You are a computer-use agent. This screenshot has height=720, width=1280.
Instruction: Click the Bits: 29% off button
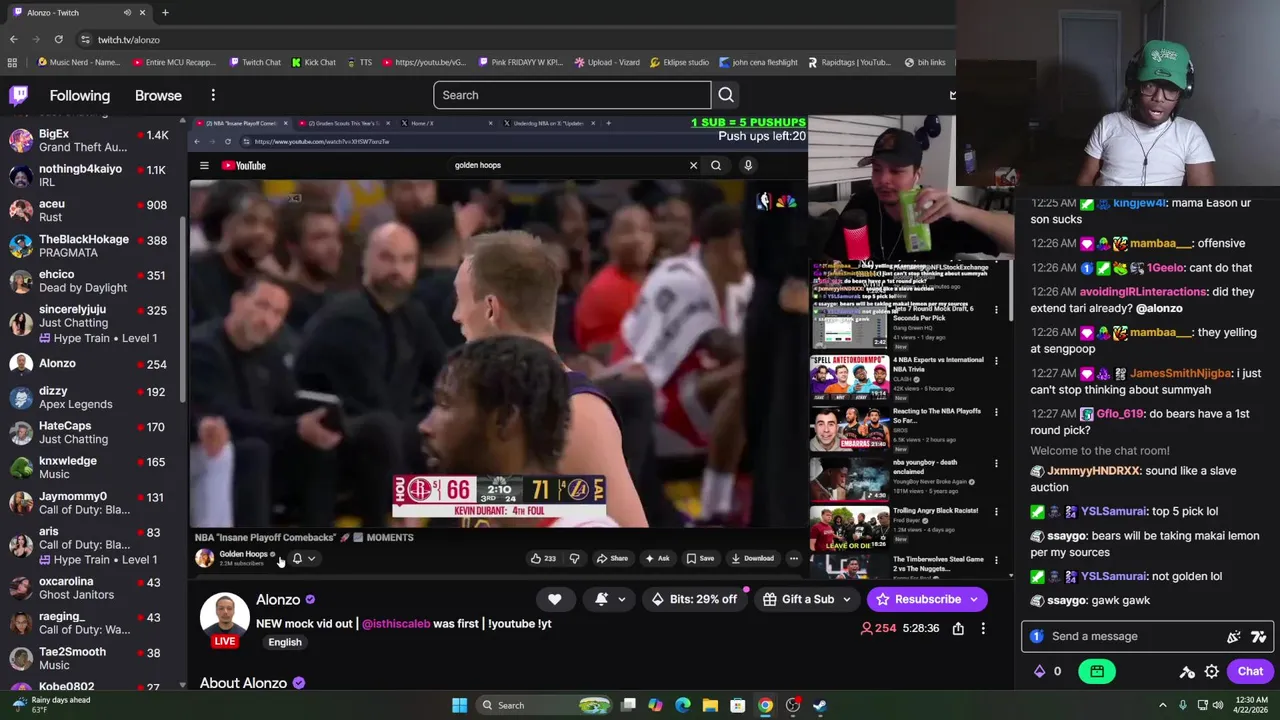(694, 599)
